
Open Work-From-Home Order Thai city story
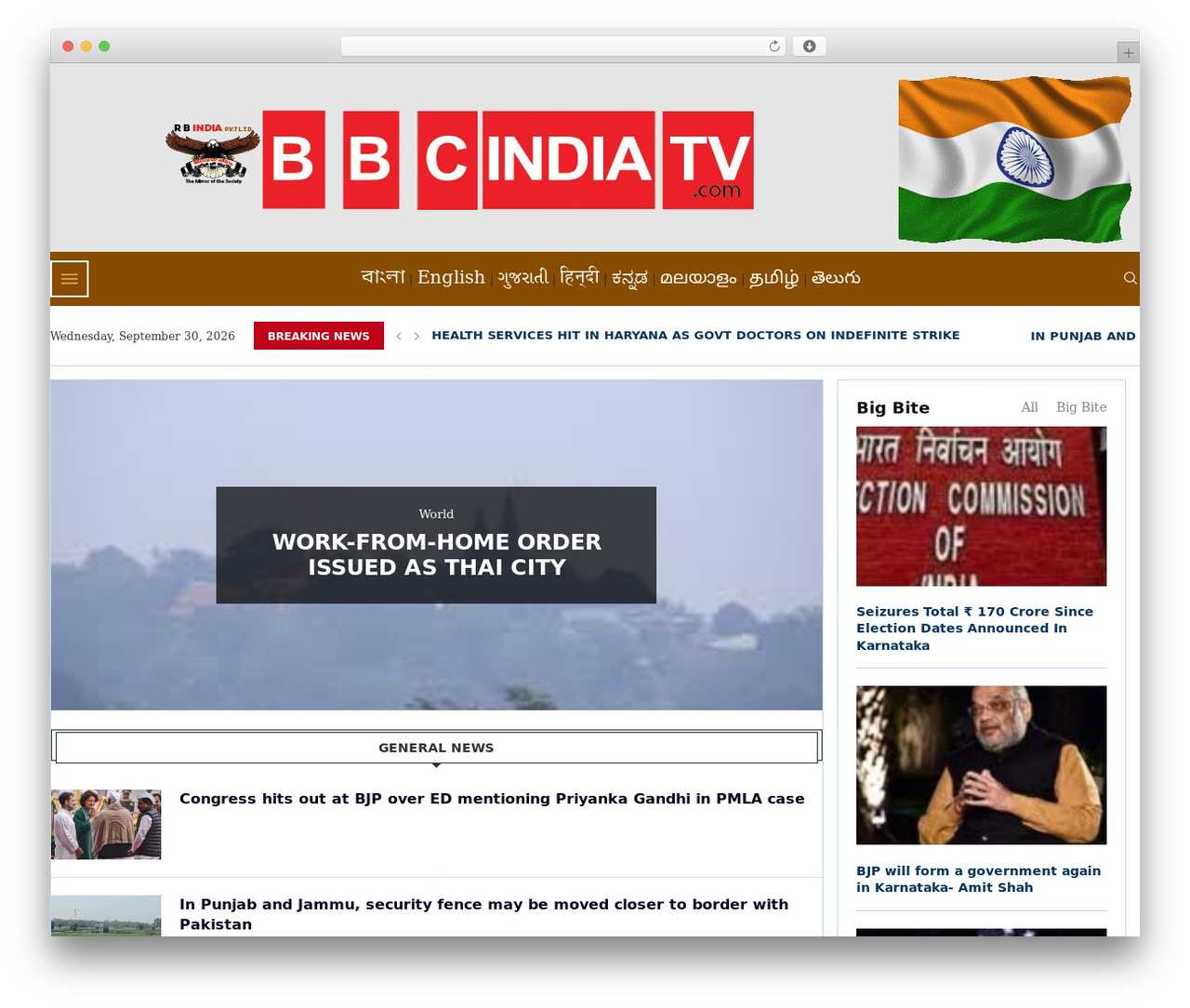click(436, 554)
